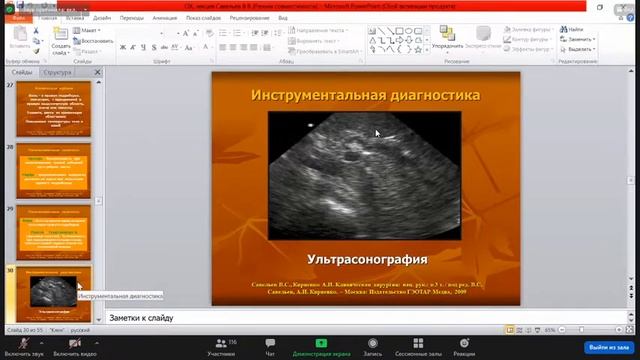Increase font size with large A icon

click(186, 33)
